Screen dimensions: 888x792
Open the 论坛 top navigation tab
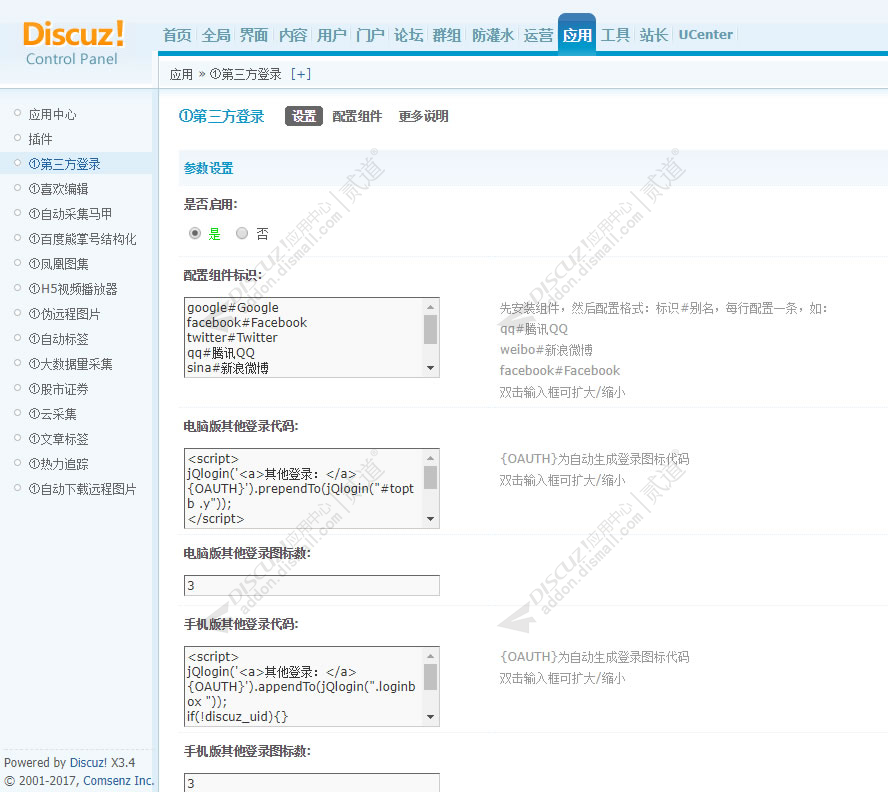408,35
